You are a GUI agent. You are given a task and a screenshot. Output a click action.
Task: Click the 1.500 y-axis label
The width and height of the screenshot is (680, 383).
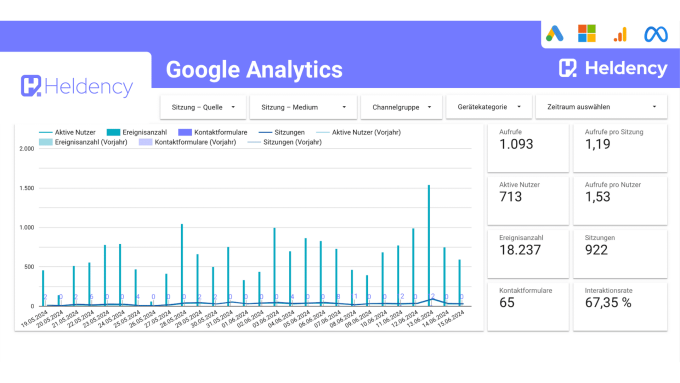point(26,188)
